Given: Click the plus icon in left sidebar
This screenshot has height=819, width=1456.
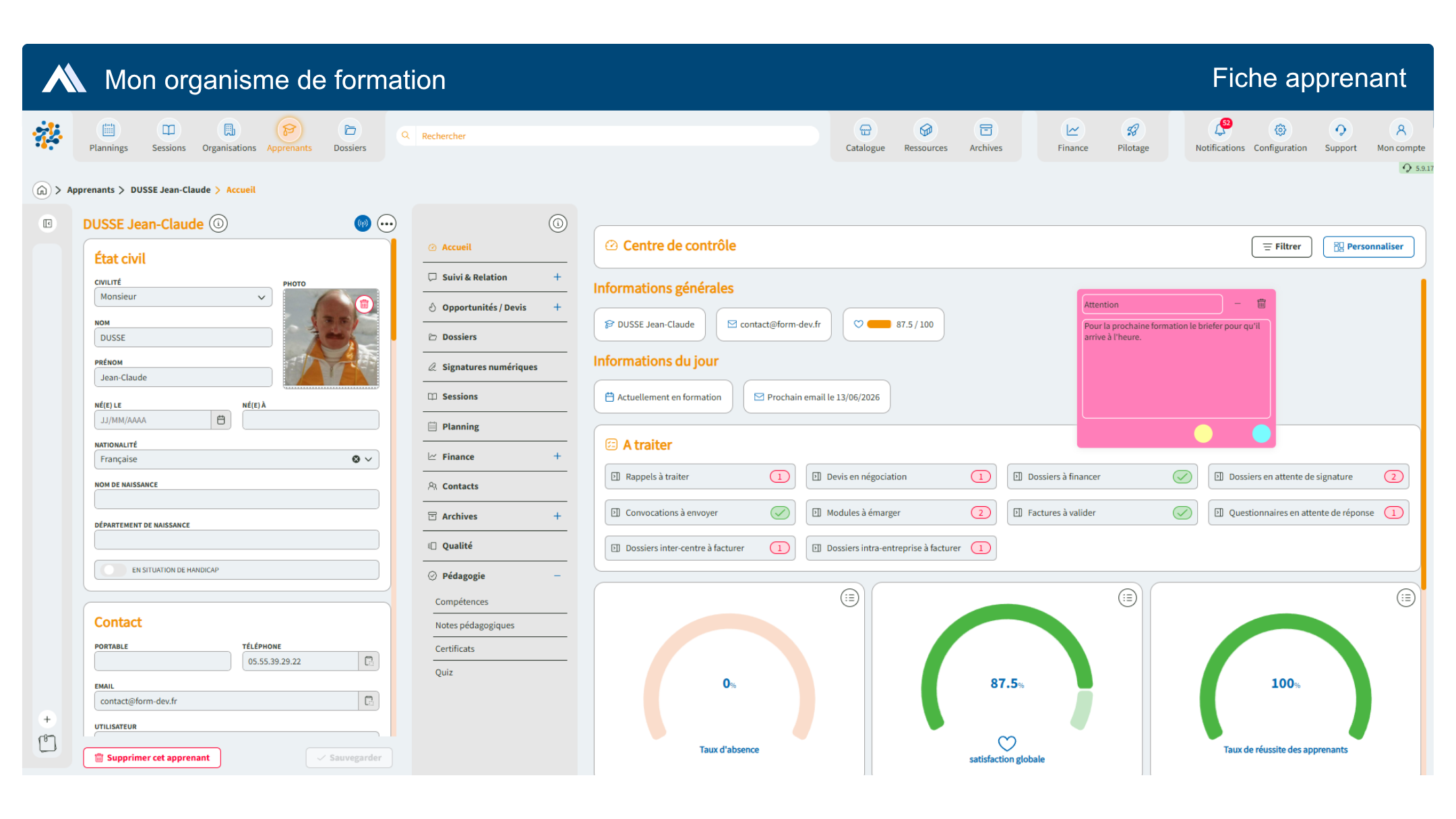Looking at the screenshot, I should click(47, 719).
